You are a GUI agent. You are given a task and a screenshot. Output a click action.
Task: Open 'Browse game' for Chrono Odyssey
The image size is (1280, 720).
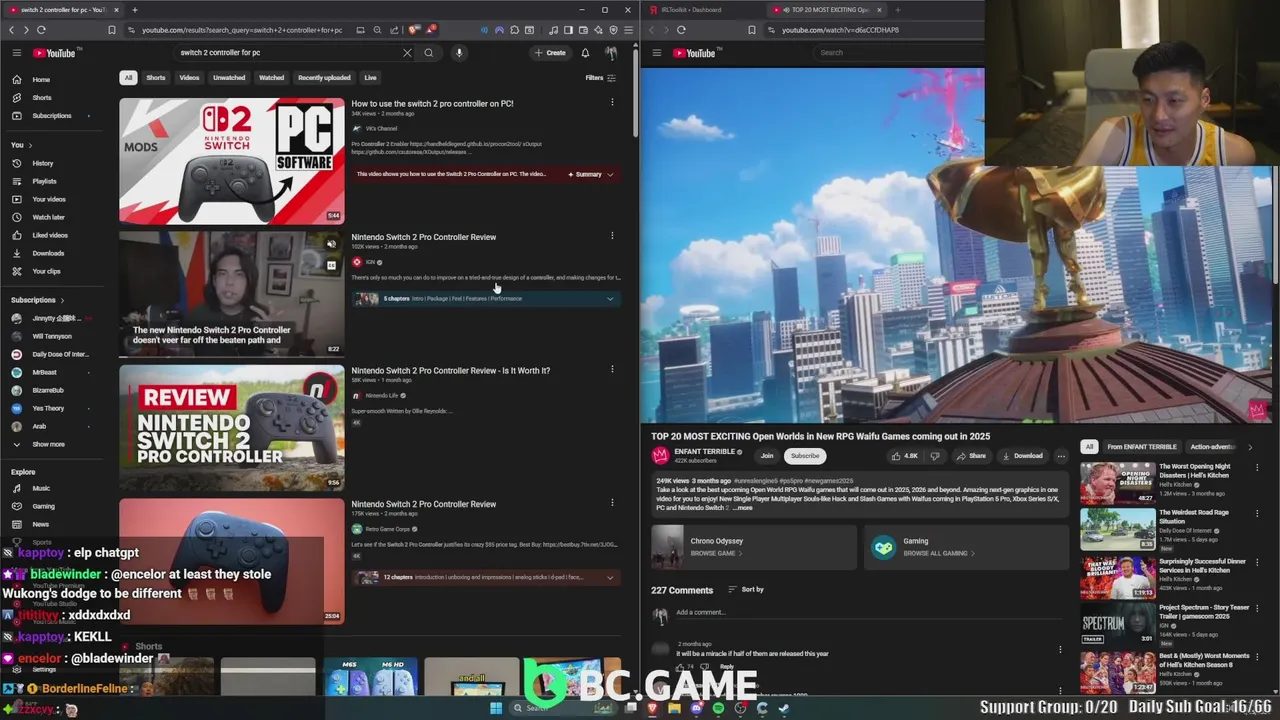point(716,553)
